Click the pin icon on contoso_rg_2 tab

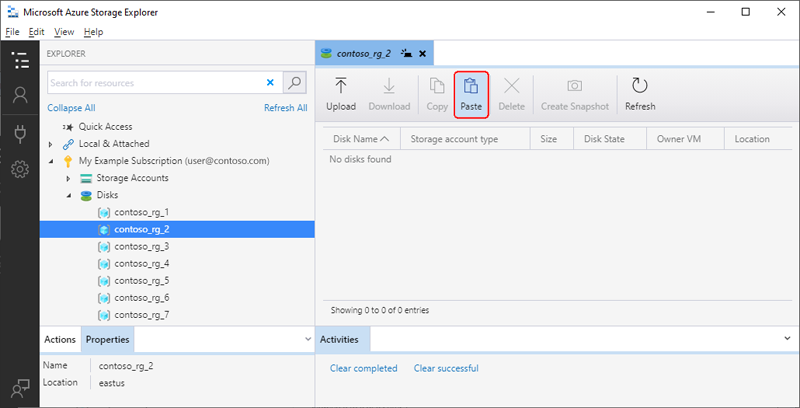[407, 54]
